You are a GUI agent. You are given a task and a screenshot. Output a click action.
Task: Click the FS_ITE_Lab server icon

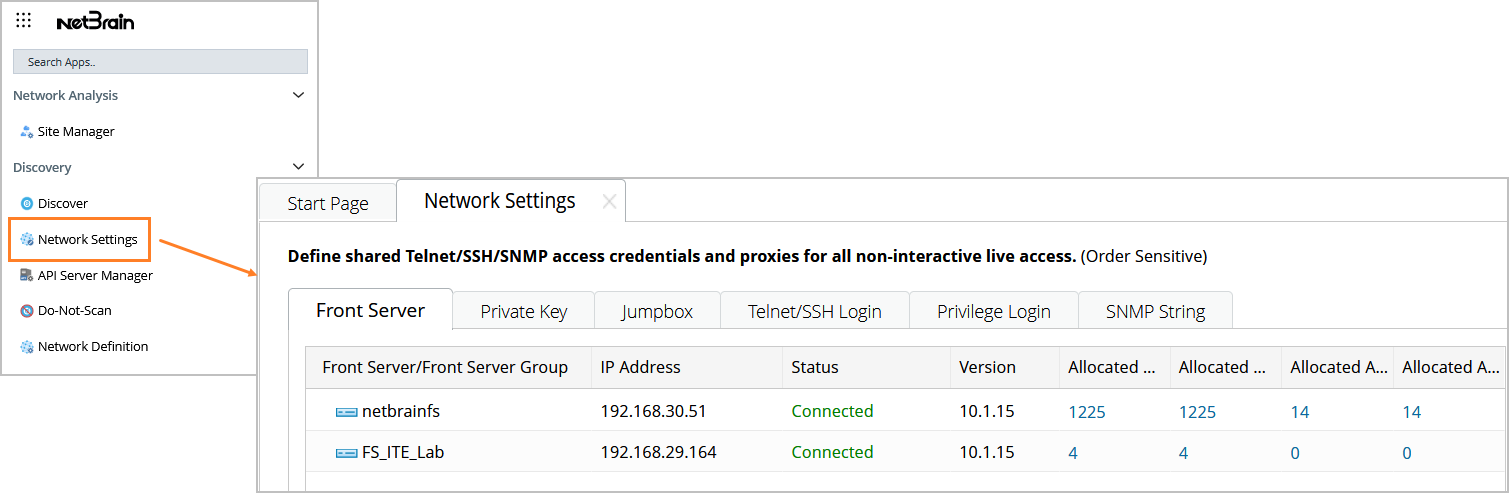click(346, 453)
